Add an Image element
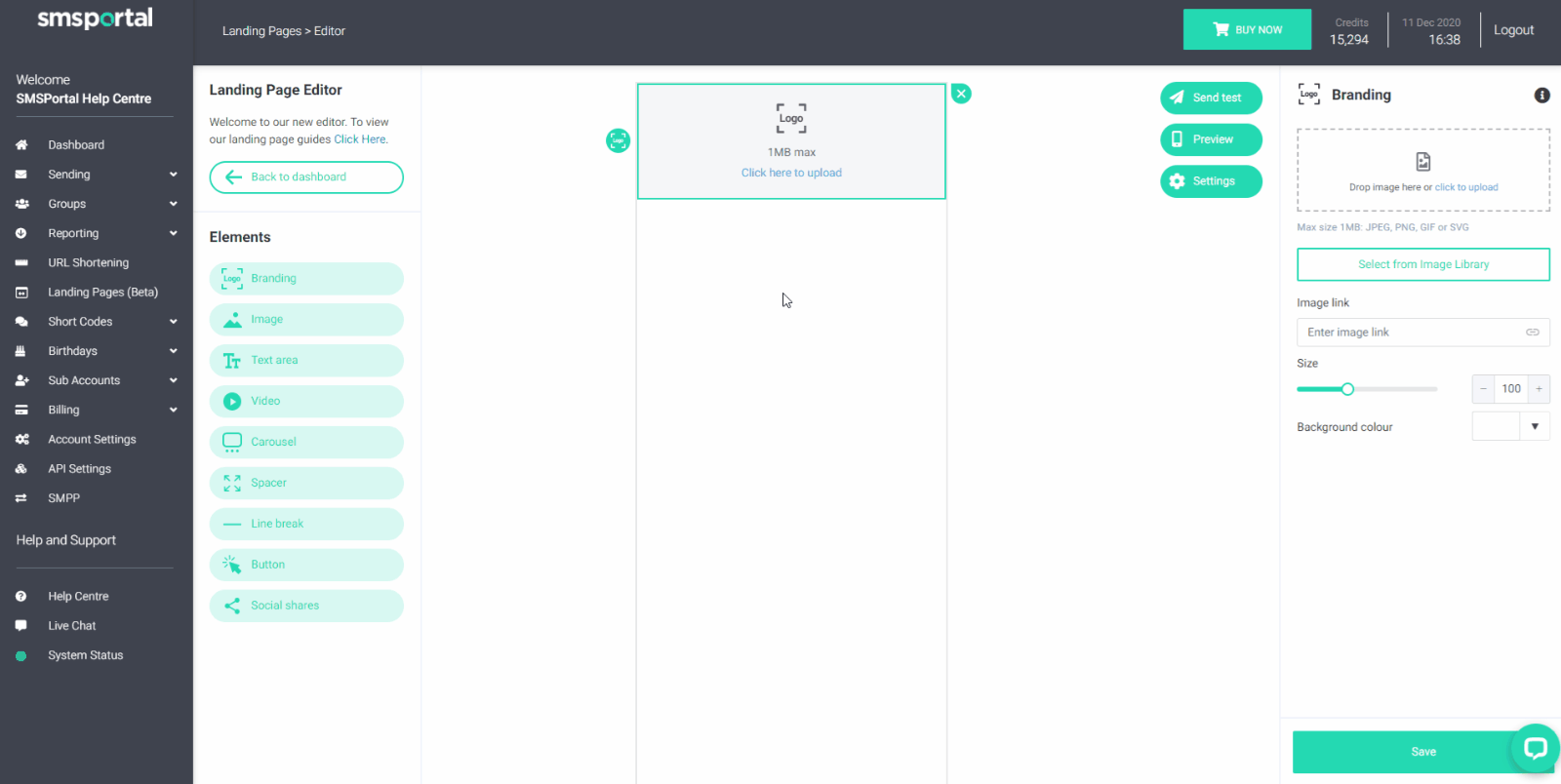This screenshot has width=1561, height=784. click(x=306, y=320)
